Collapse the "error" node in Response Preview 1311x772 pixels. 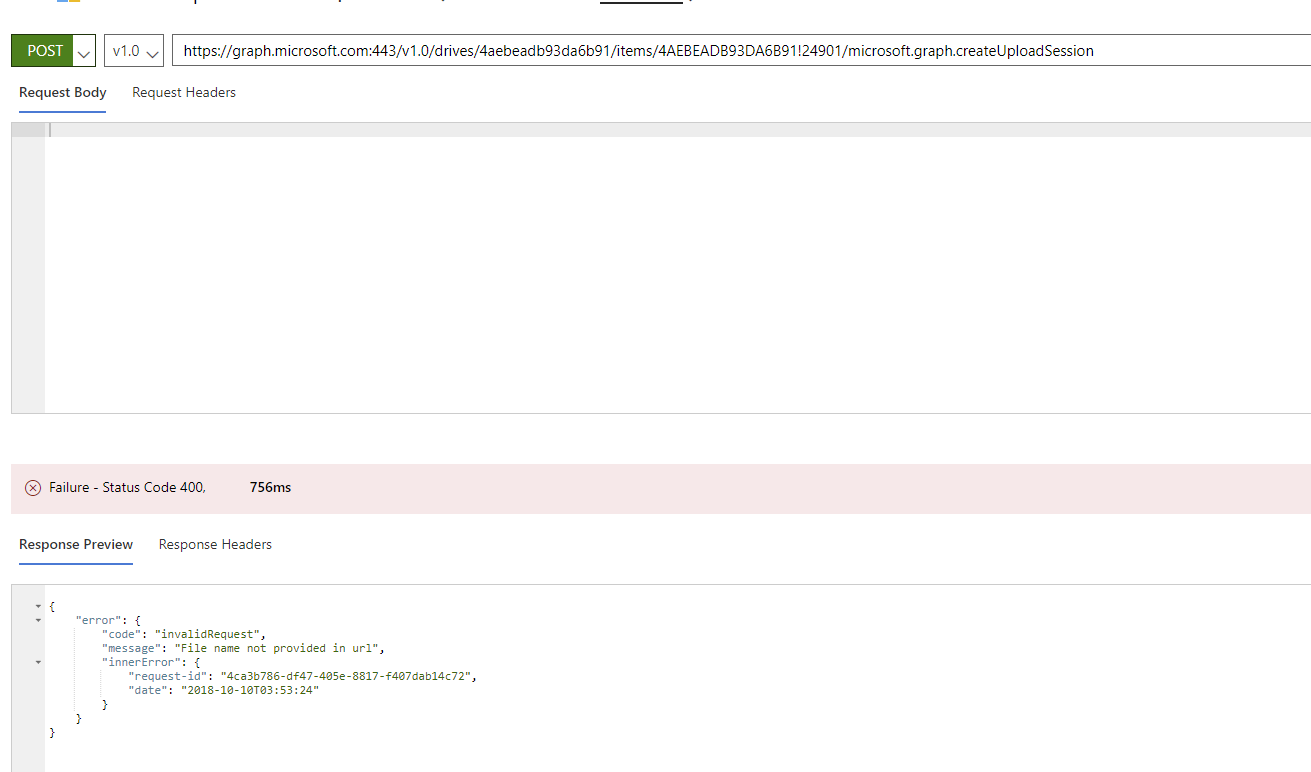click(38, 620)
